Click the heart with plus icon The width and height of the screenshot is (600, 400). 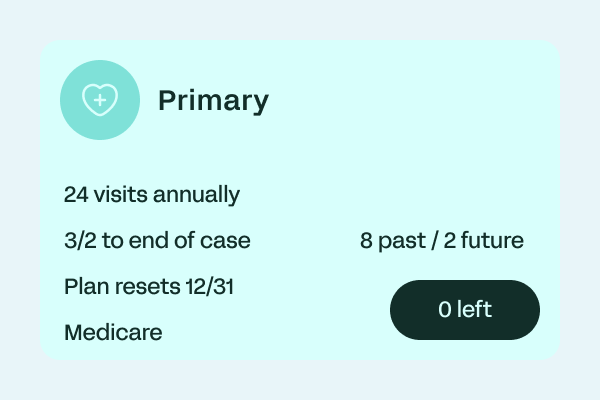coord(100,100)
